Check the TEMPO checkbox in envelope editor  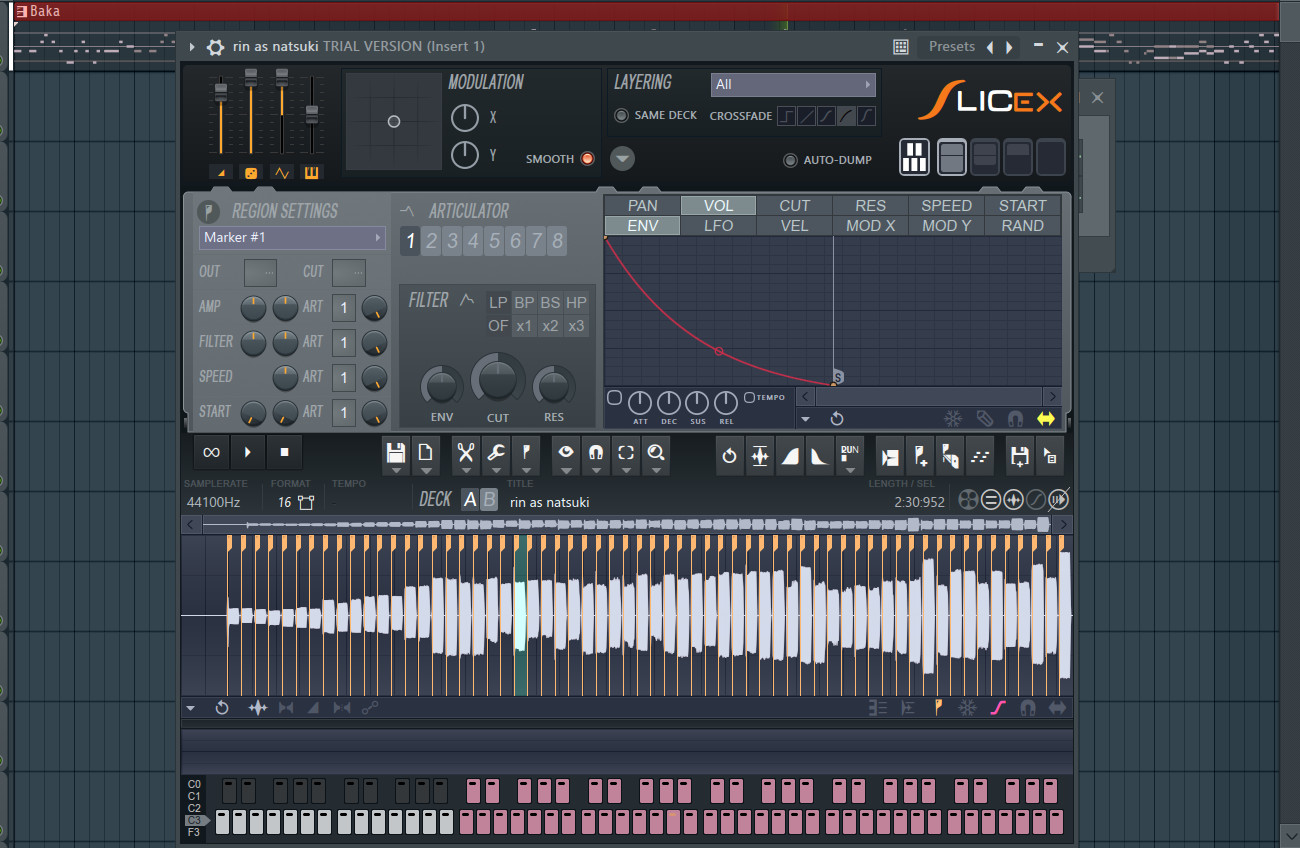point(749,398)
